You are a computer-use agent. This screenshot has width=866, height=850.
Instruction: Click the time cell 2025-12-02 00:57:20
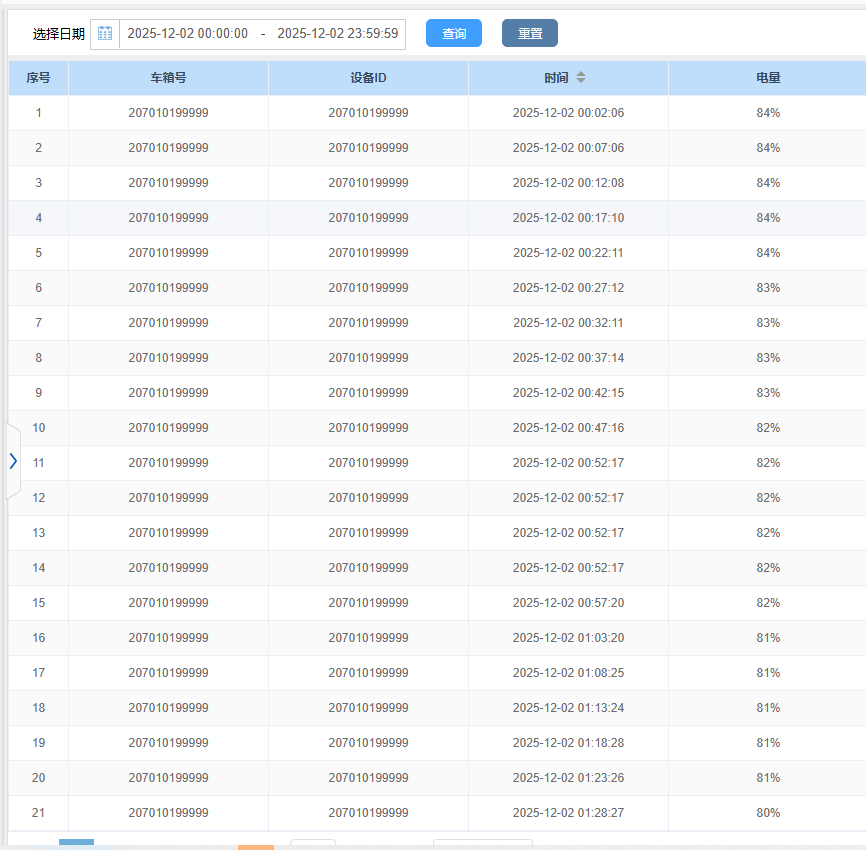568,603
